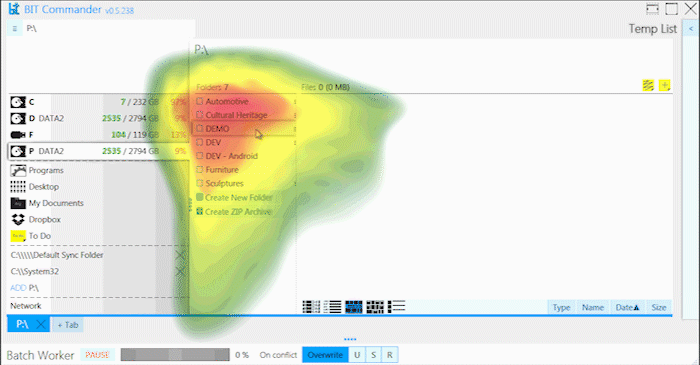Open the hamburger menu beside the P:\ path
The image size is (700, 365).
click(x=15, y=29)
